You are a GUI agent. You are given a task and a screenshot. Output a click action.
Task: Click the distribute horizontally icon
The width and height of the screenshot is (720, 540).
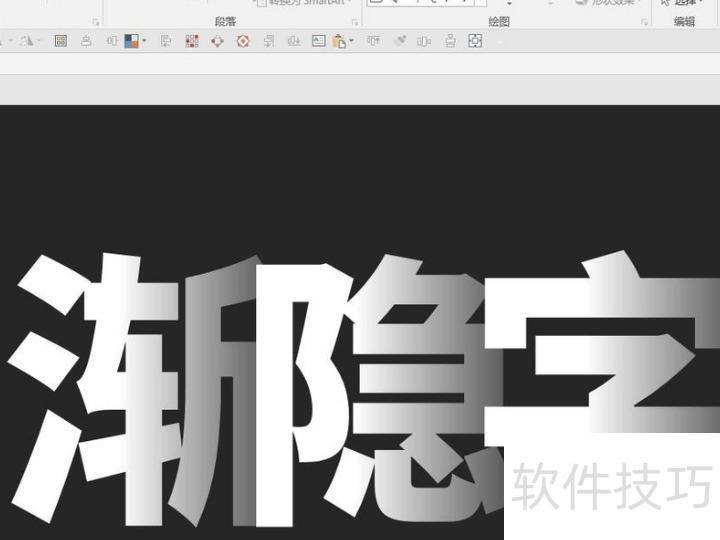click(423, 41)
